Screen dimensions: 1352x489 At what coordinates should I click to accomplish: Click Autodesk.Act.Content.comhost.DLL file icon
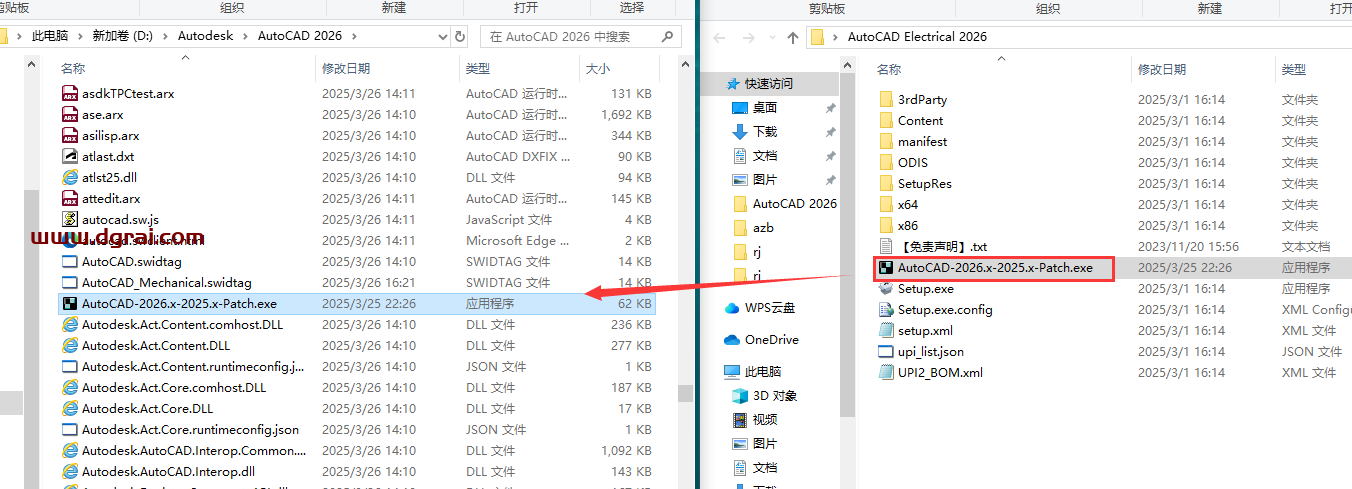tap(70, 324)
